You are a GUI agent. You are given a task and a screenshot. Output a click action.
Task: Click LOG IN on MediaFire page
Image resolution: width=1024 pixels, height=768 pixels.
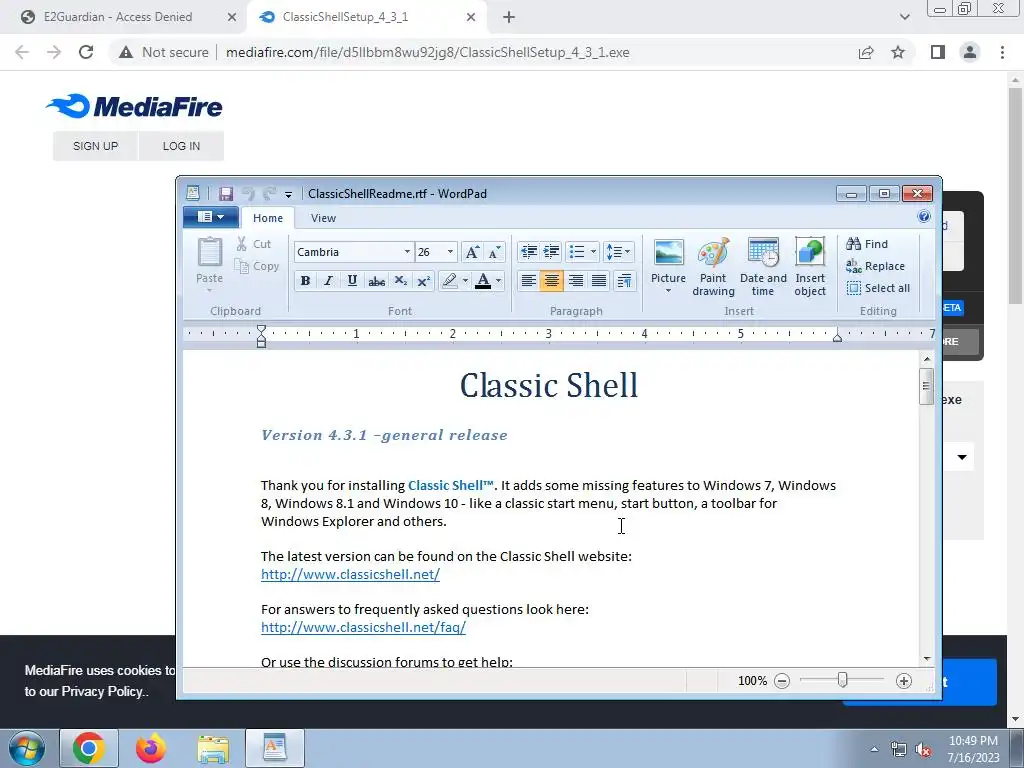tap(182, 146)
